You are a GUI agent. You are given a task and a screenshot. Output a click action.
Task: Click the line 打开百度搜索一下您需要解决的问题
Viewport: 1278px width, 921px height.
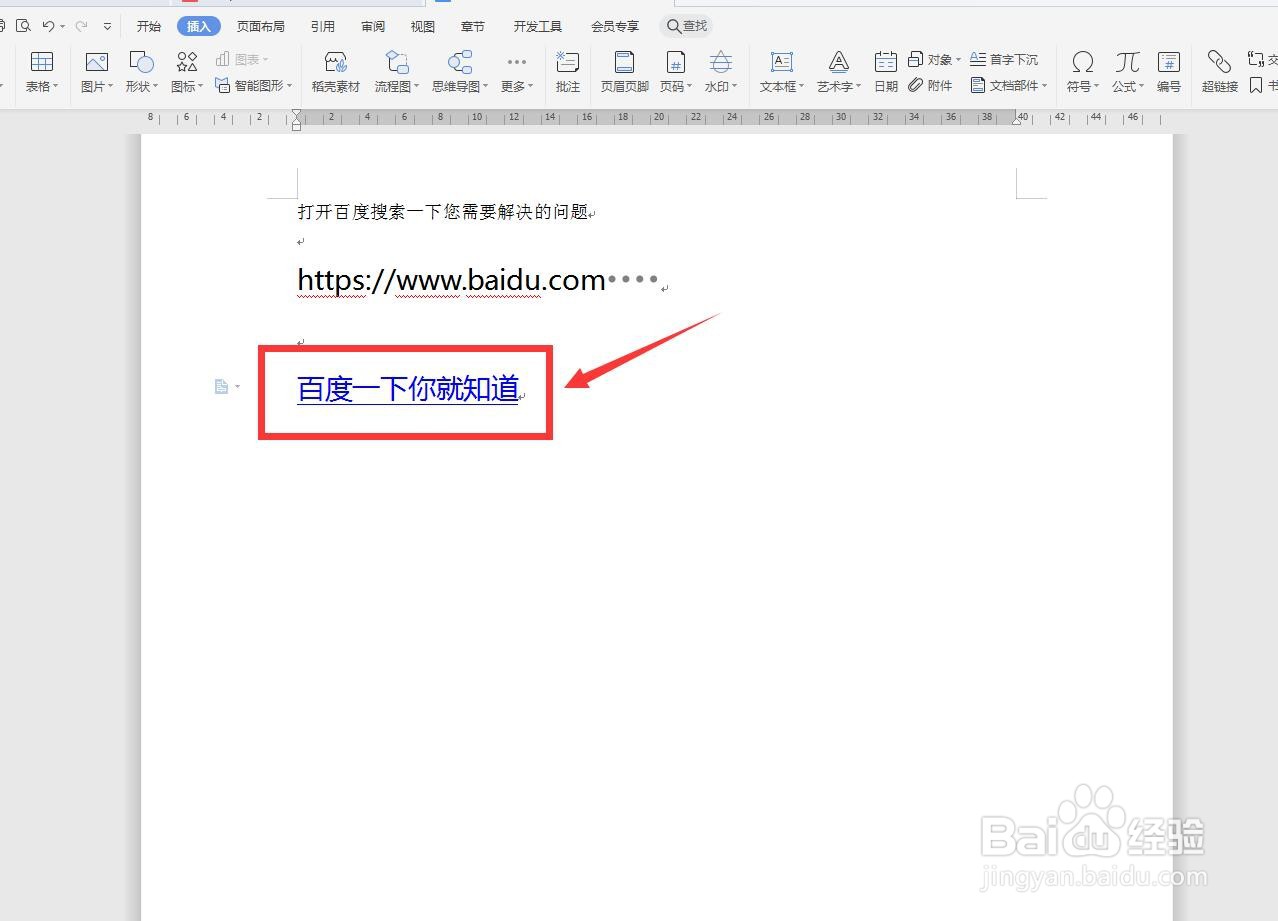[443, 212]
